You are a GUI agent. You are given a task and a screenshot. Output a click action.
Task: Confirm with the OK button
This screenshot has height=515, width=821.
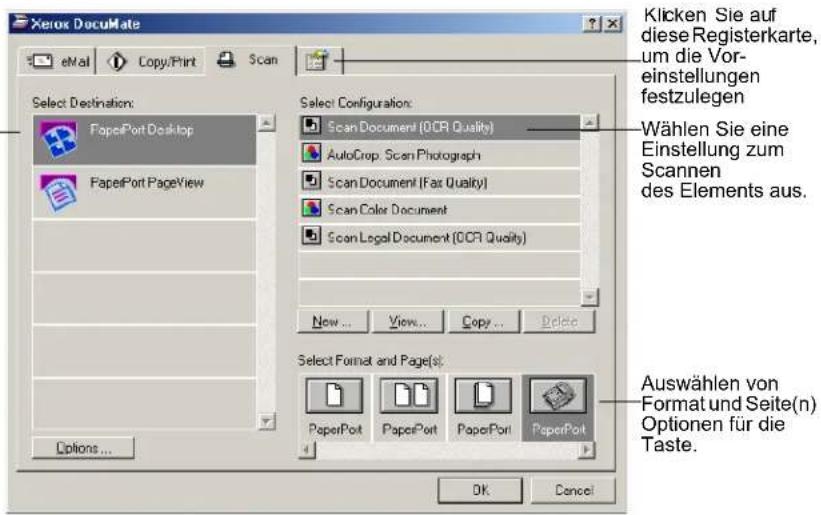[x=480, y=490]
